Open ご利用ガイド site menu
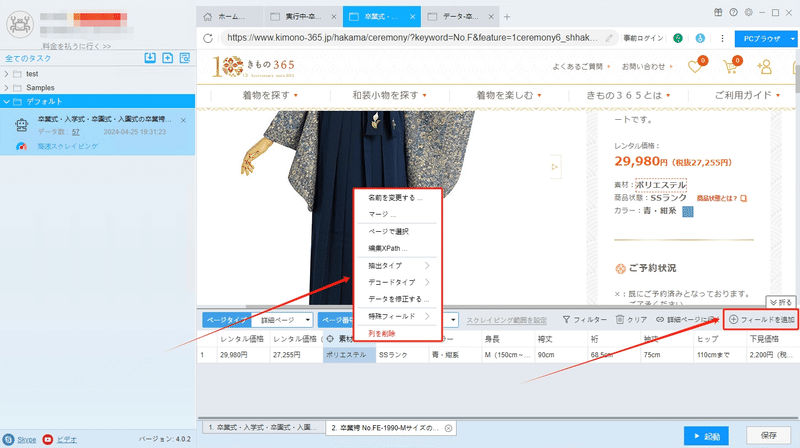Screen dimensions: 800x448 pos(747,95)
